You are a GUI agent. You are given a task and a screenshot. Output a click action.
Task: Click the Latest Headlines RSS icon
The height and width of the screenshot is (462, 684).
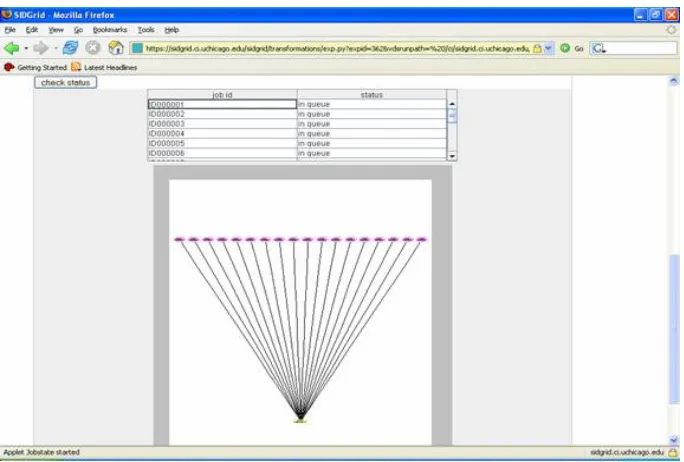[76, 67]
